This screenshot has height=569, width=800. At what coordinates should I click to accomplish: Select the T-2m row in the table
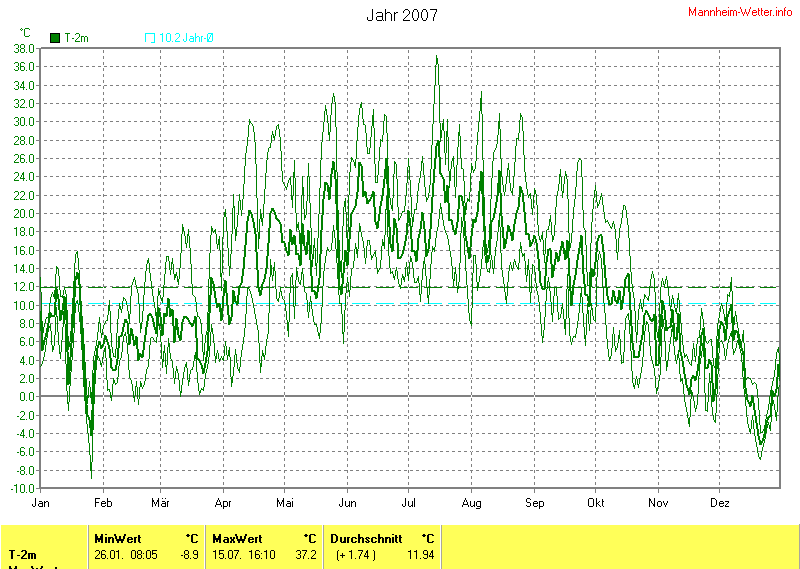point(24,554)
